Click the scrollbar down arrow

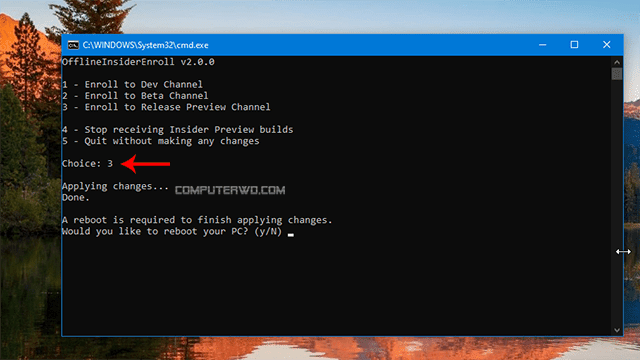617,330
